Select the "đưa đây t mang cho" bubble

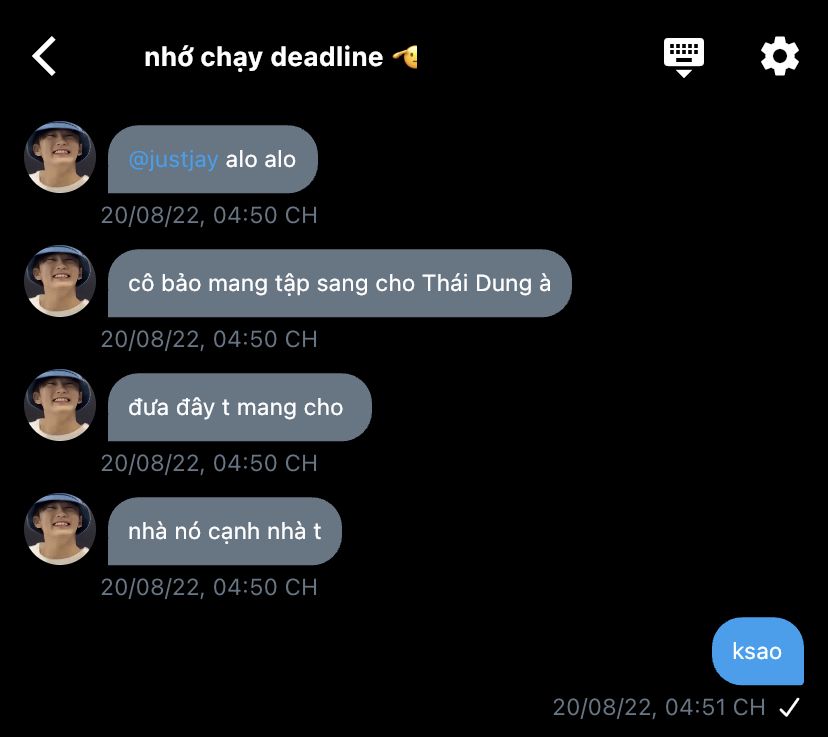(238, 407)
